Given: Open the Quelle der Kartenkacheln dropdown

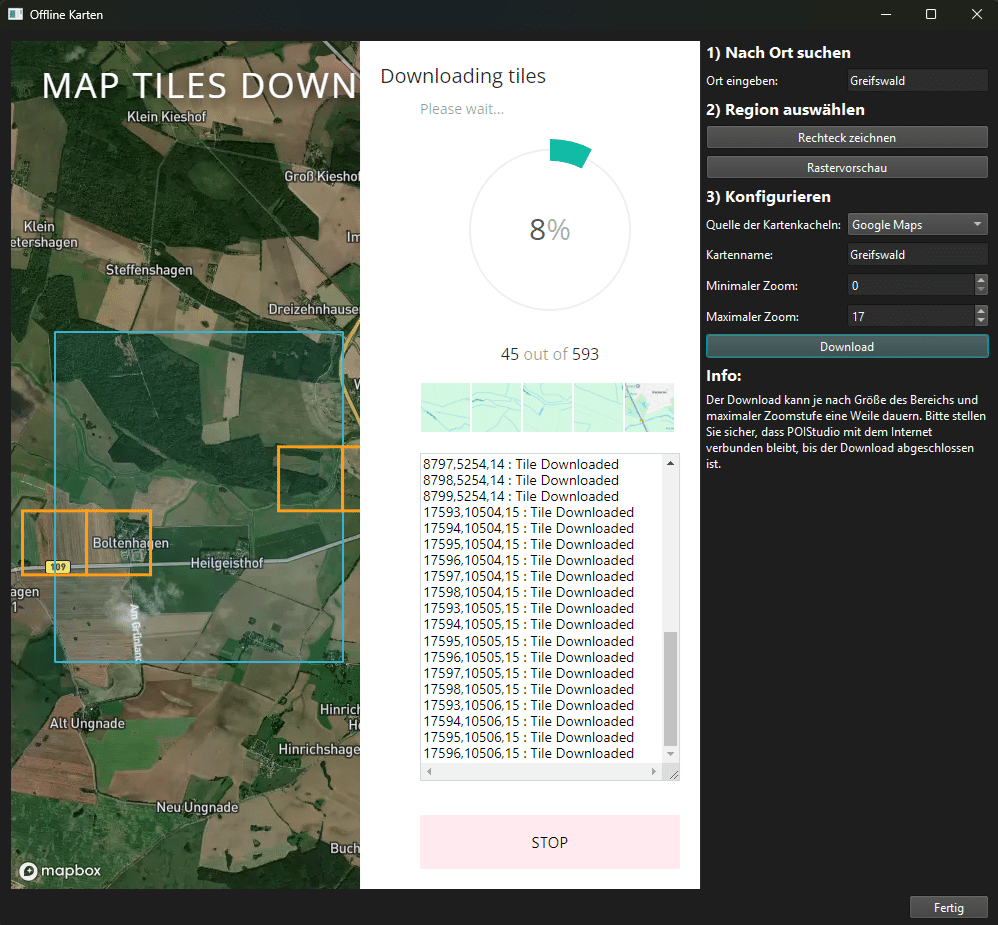Looking at the screenshot, I should coord(917,225).
